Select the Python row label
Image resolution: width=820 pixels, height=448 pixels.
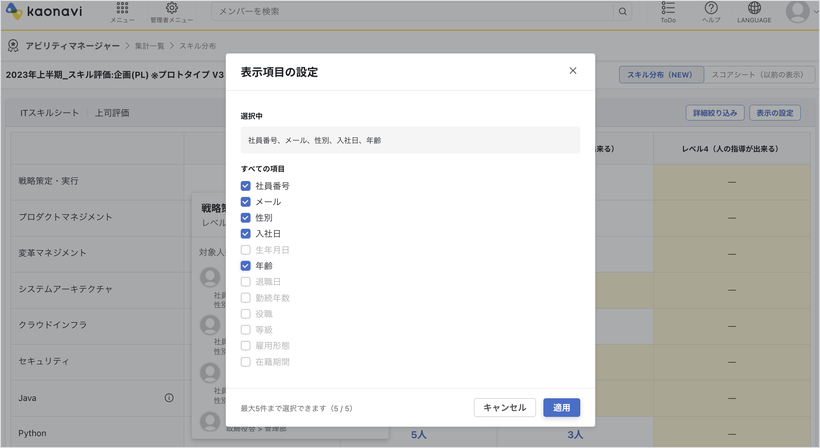click(x=32, y=433)
